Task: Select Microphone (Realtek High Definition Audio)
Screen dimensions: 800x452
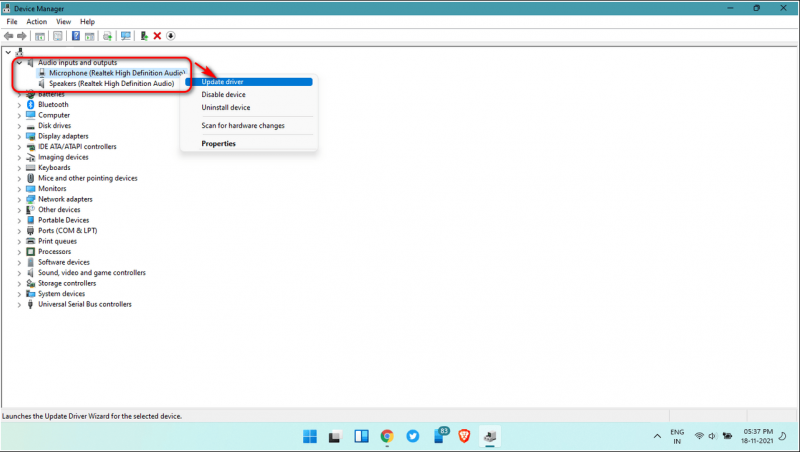Action: [117, 73]
